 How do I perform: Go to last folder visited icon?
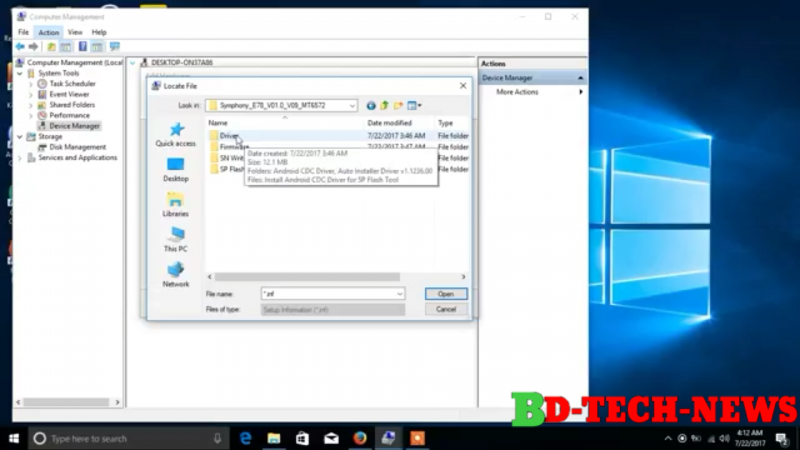tap(371, 106)
